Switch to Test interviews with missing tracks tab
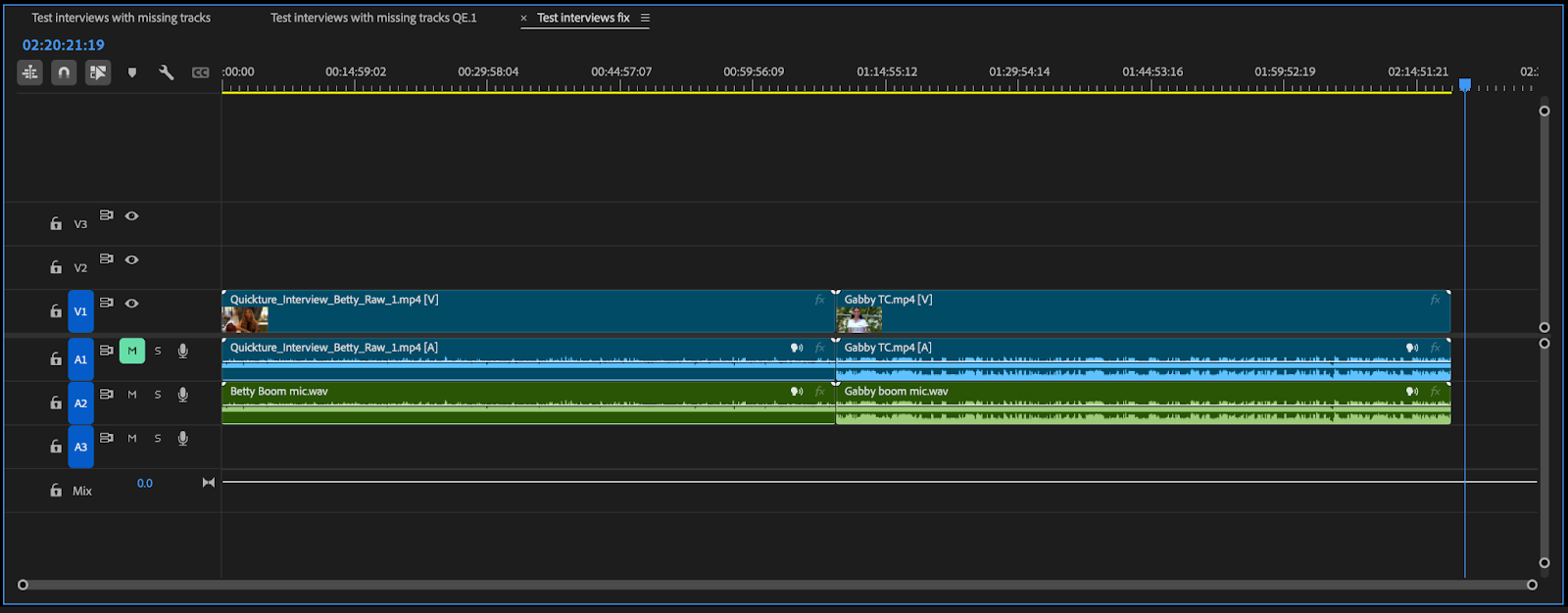The width and height of the screenshot is (1568, 613). [121, 18]
